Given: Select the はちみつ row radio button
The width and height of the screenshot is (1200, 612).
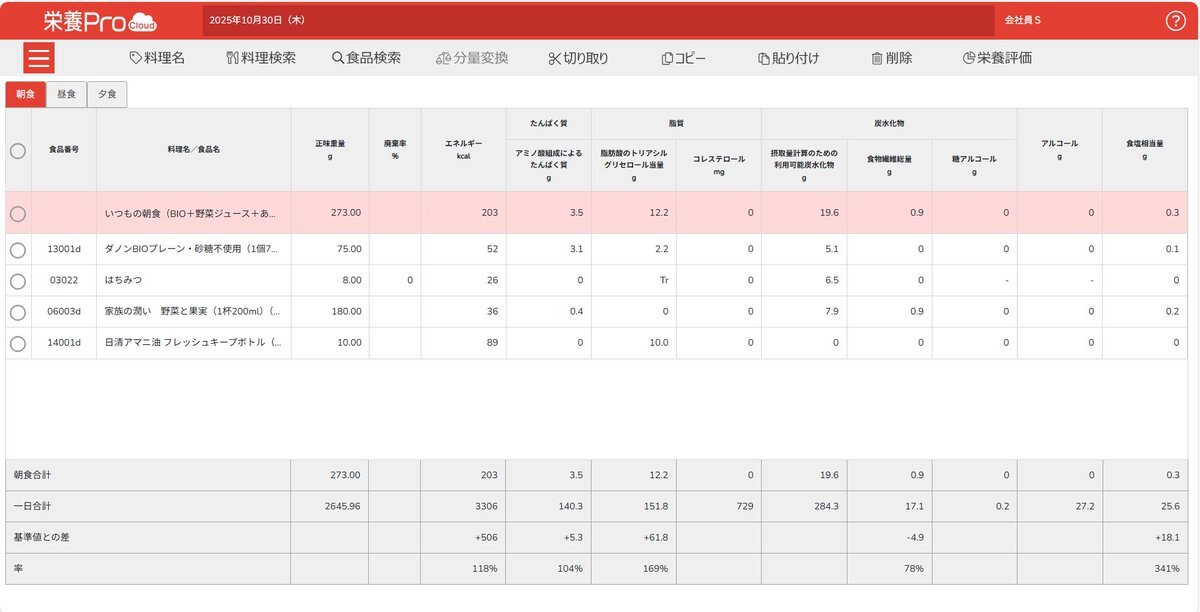Looking at the screenshot, I should coord(18,281).
